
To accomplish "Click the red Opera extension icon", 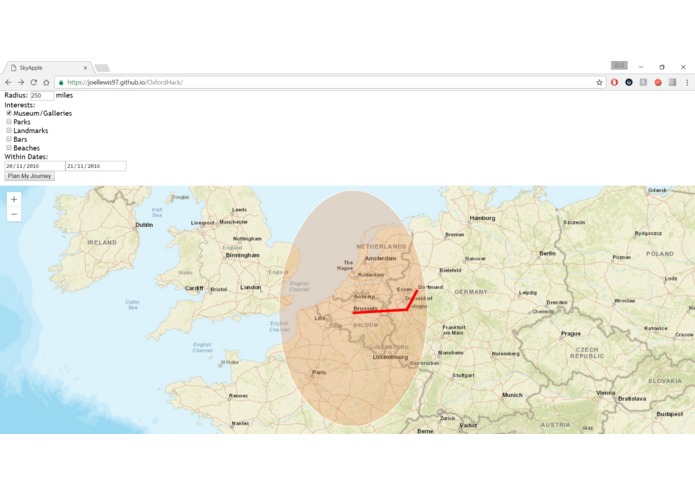I will (x=614, y=82).
